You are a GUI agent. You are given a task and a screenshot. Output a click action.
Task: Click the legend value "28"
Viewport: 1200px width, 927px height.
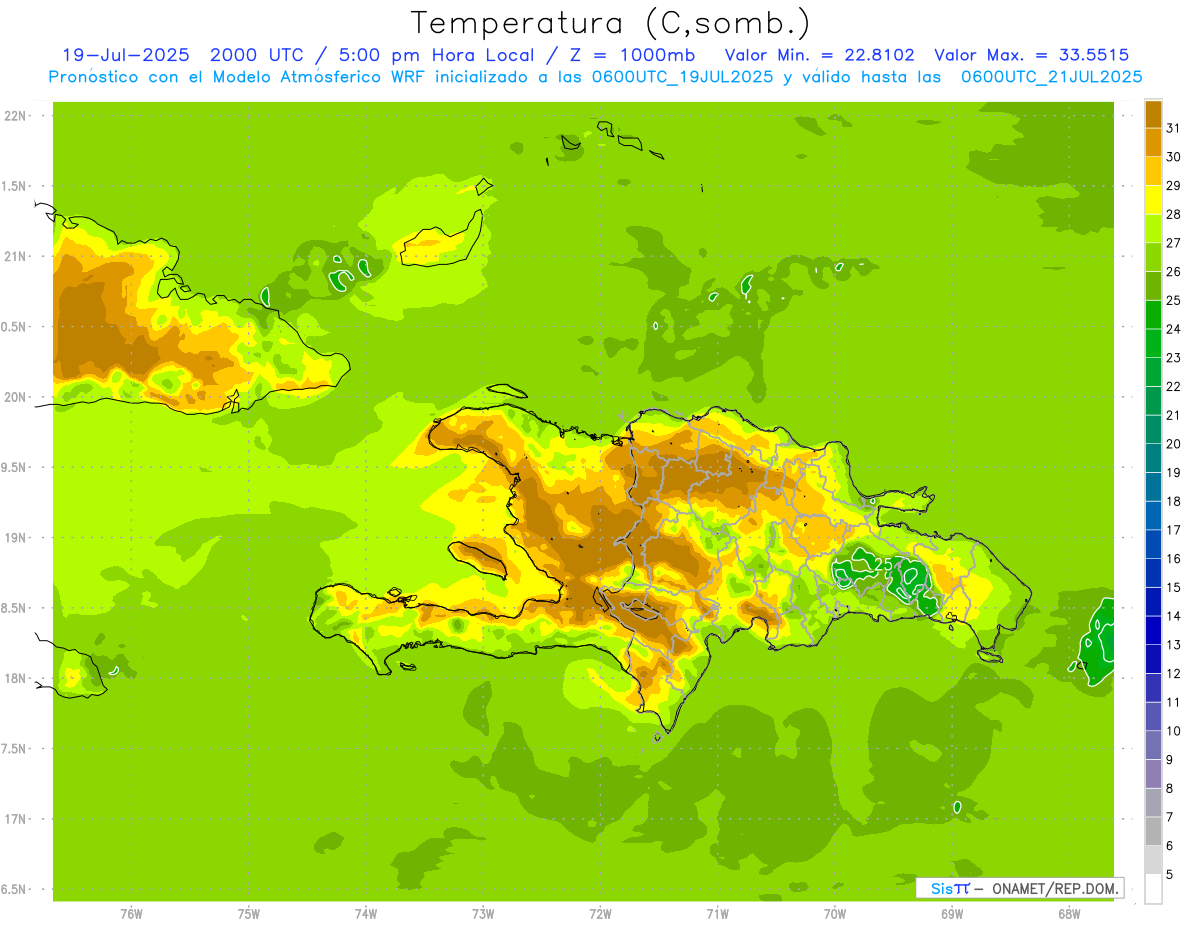tap(1174, 214)
